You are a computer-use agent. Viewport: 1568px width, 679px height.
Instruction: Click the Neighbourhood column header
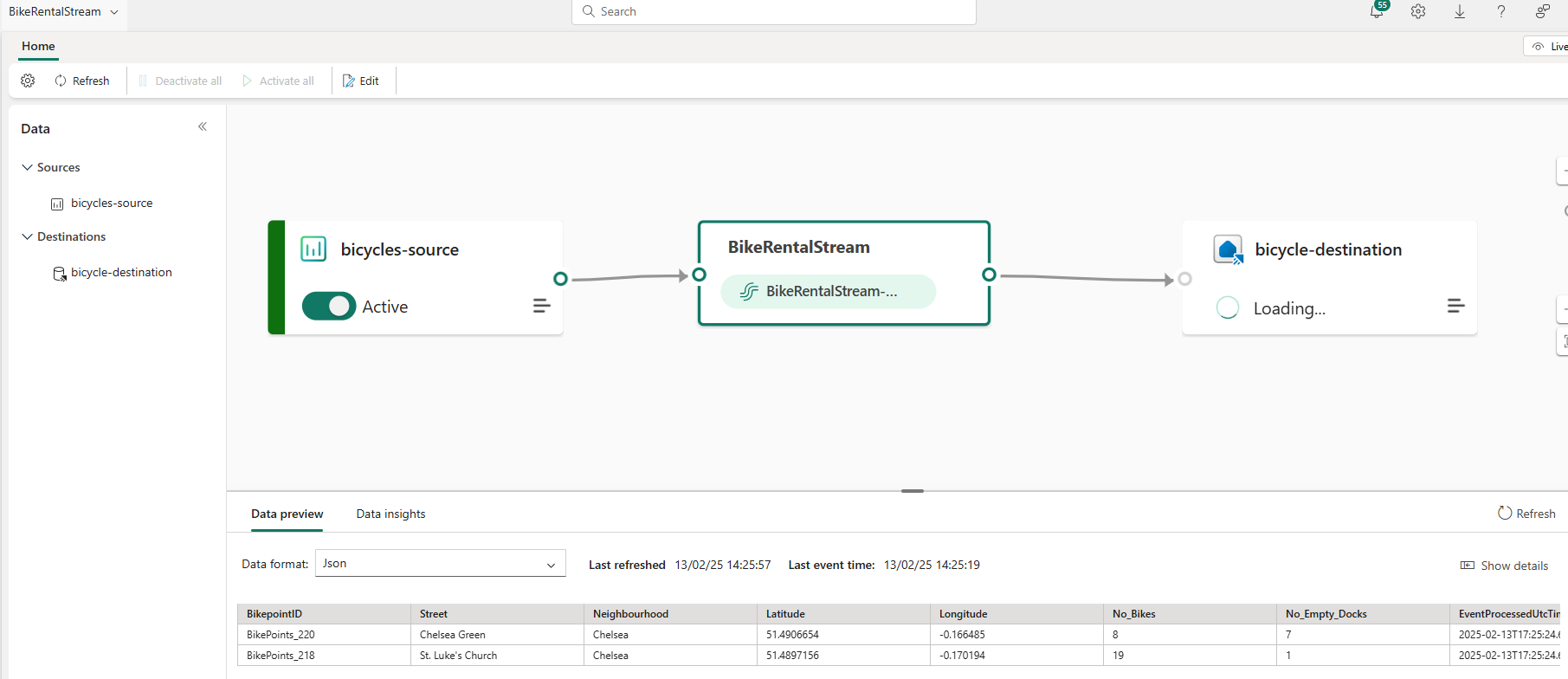[670, 614]
